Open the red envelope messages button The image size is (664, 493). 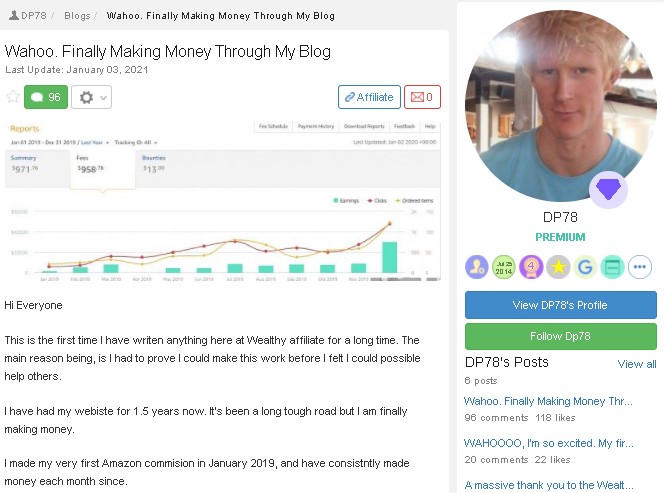tap(422, 97)
